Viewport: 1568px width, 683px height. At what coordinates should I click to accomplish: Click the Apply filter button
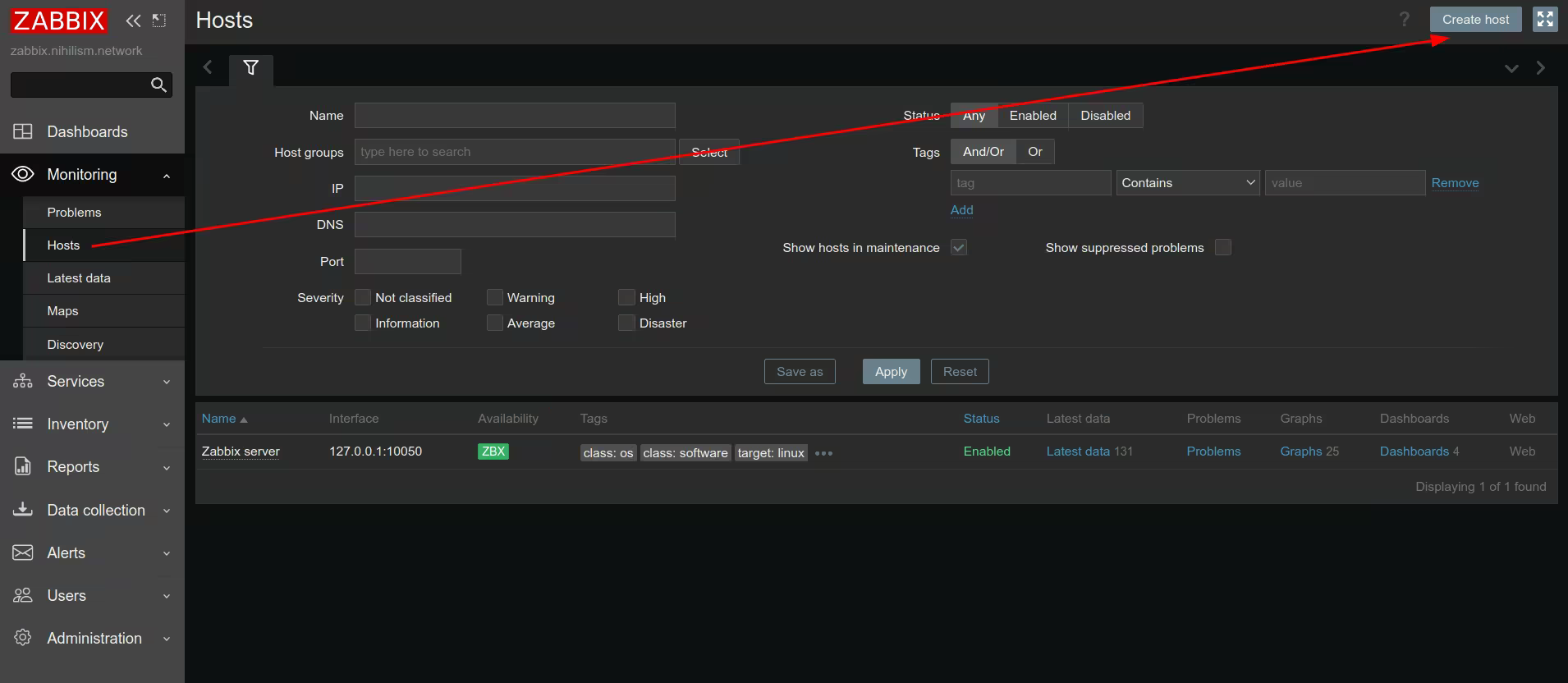891,372
